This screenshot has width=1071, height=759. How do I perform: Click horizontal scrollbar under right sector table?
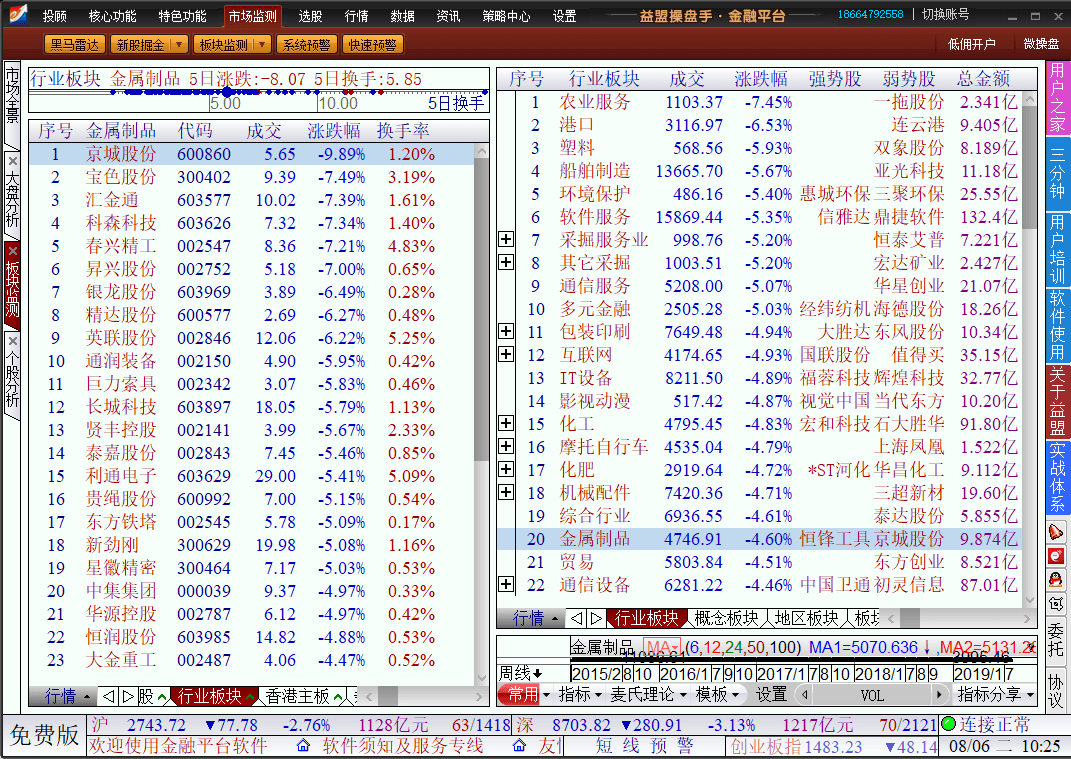point(960,618)
